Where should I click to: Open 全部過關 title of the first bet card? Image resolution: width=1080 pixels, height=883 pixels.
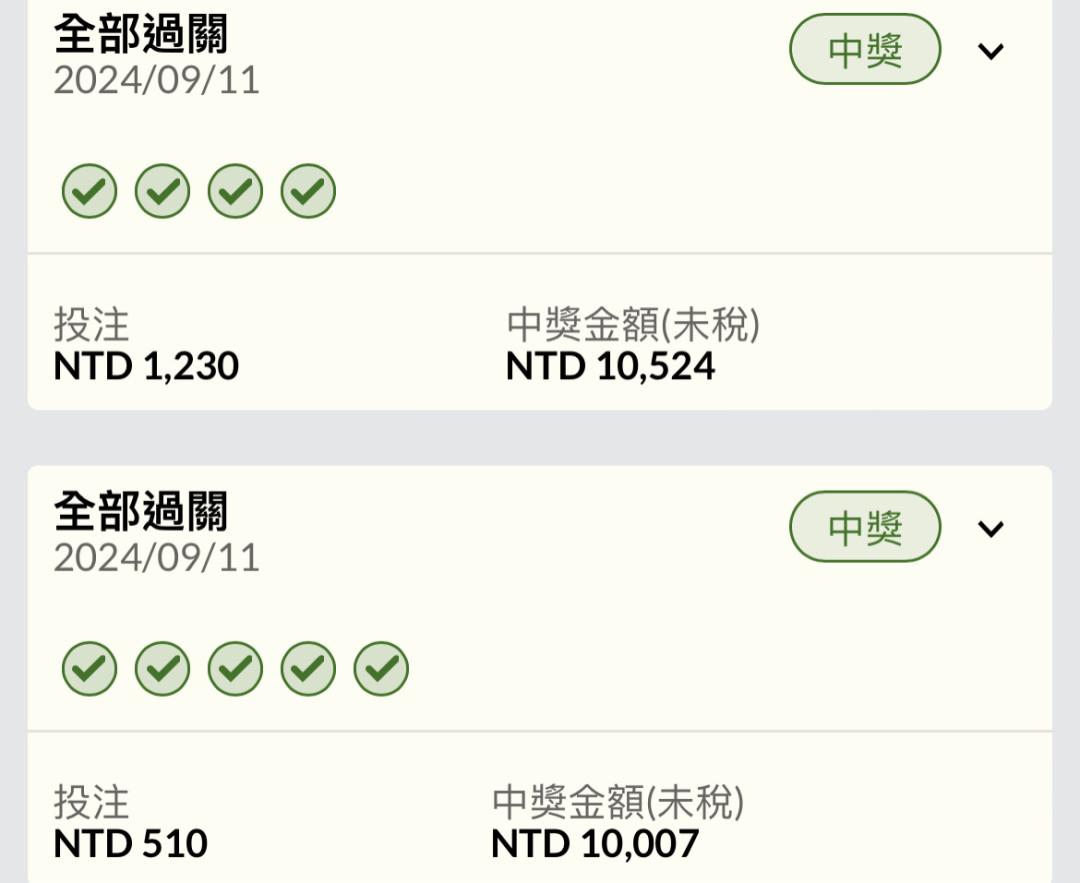[141, 34]
